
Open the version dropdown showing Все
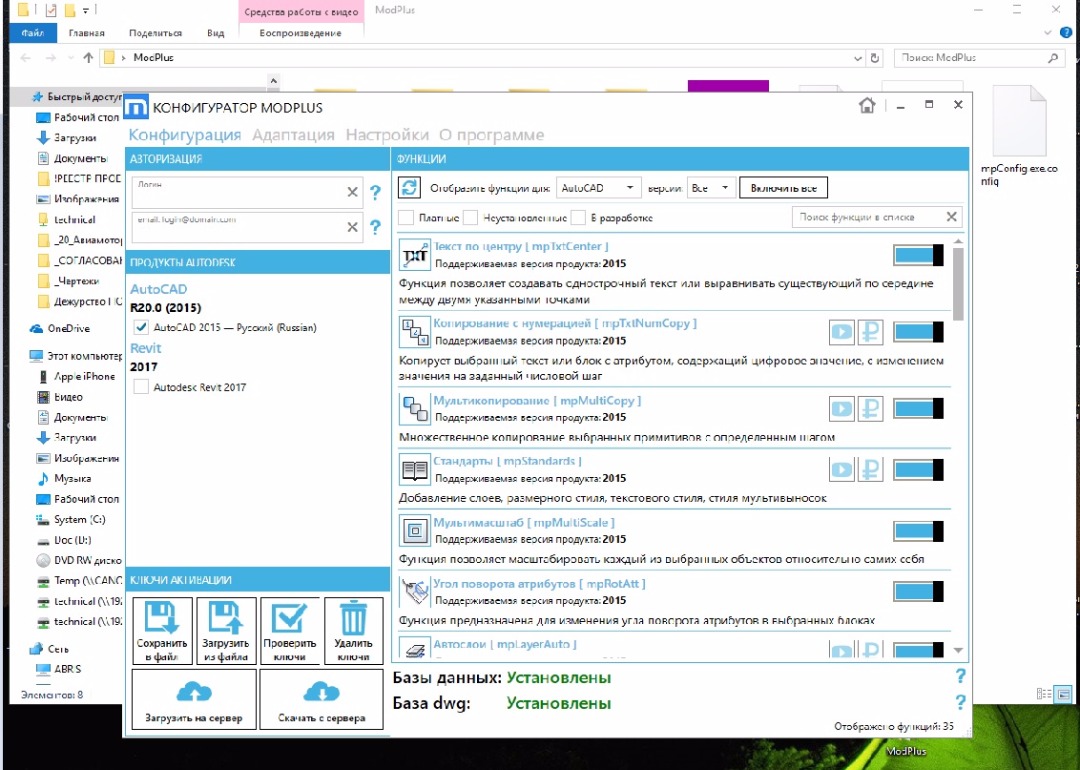coord(711,187)
